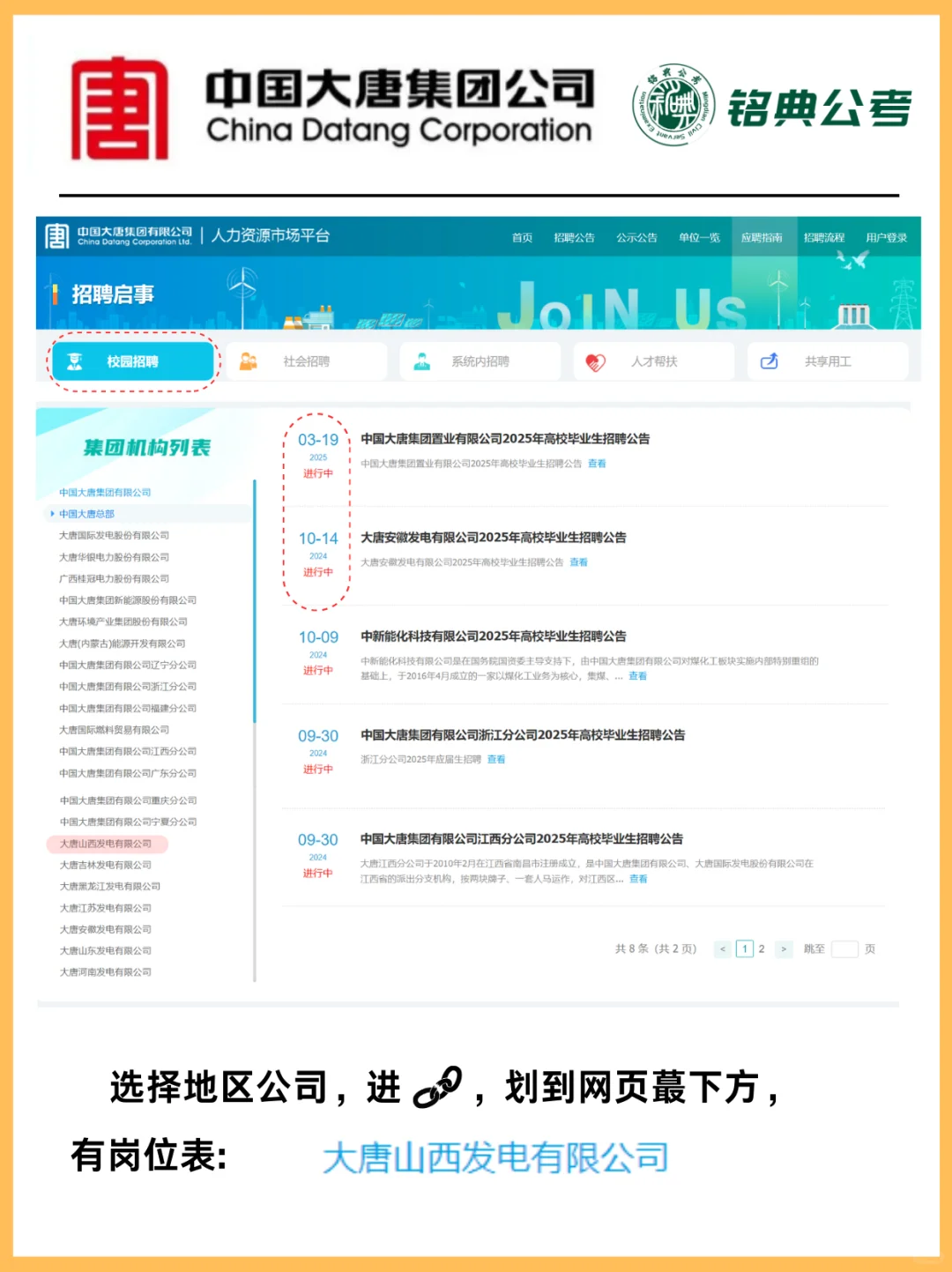The image size is (952, 1272).
Task: Select the 宁夏分公司 entry in the list
Action: coord(128,822)
